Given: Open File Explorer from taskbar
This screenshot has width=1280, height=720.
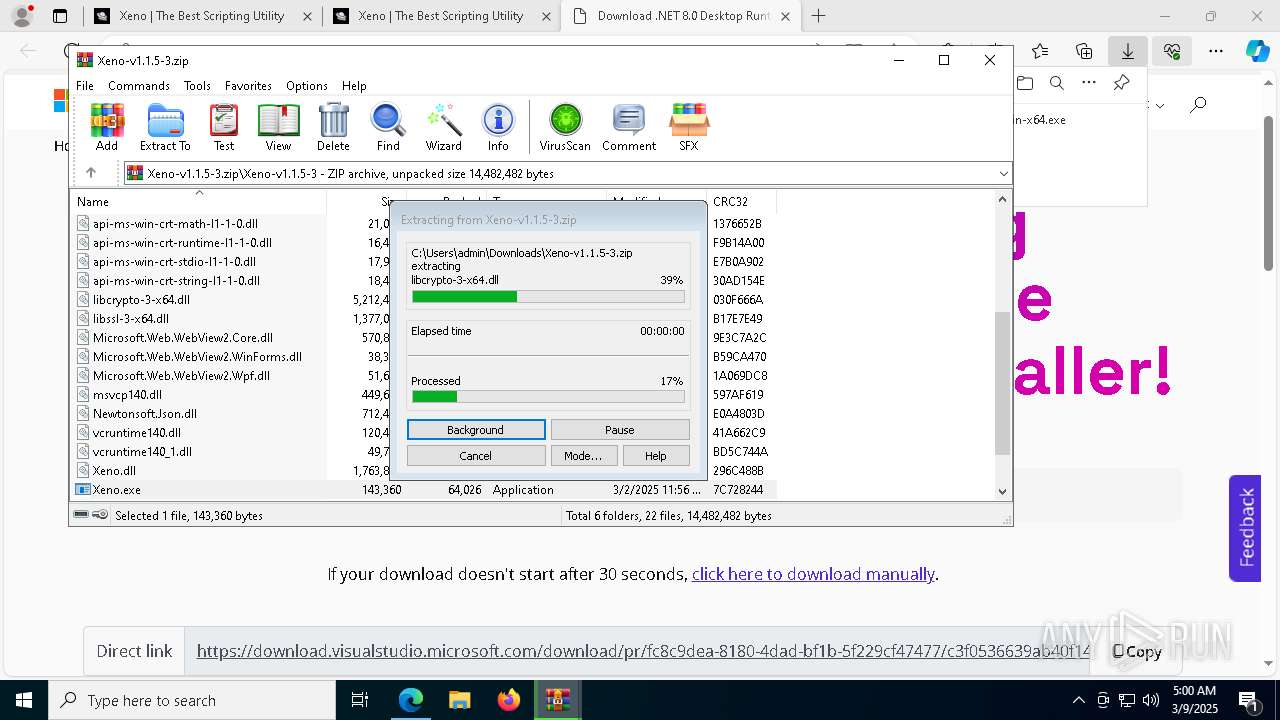Looking at the screenshot, I should (x=459, y=700).
